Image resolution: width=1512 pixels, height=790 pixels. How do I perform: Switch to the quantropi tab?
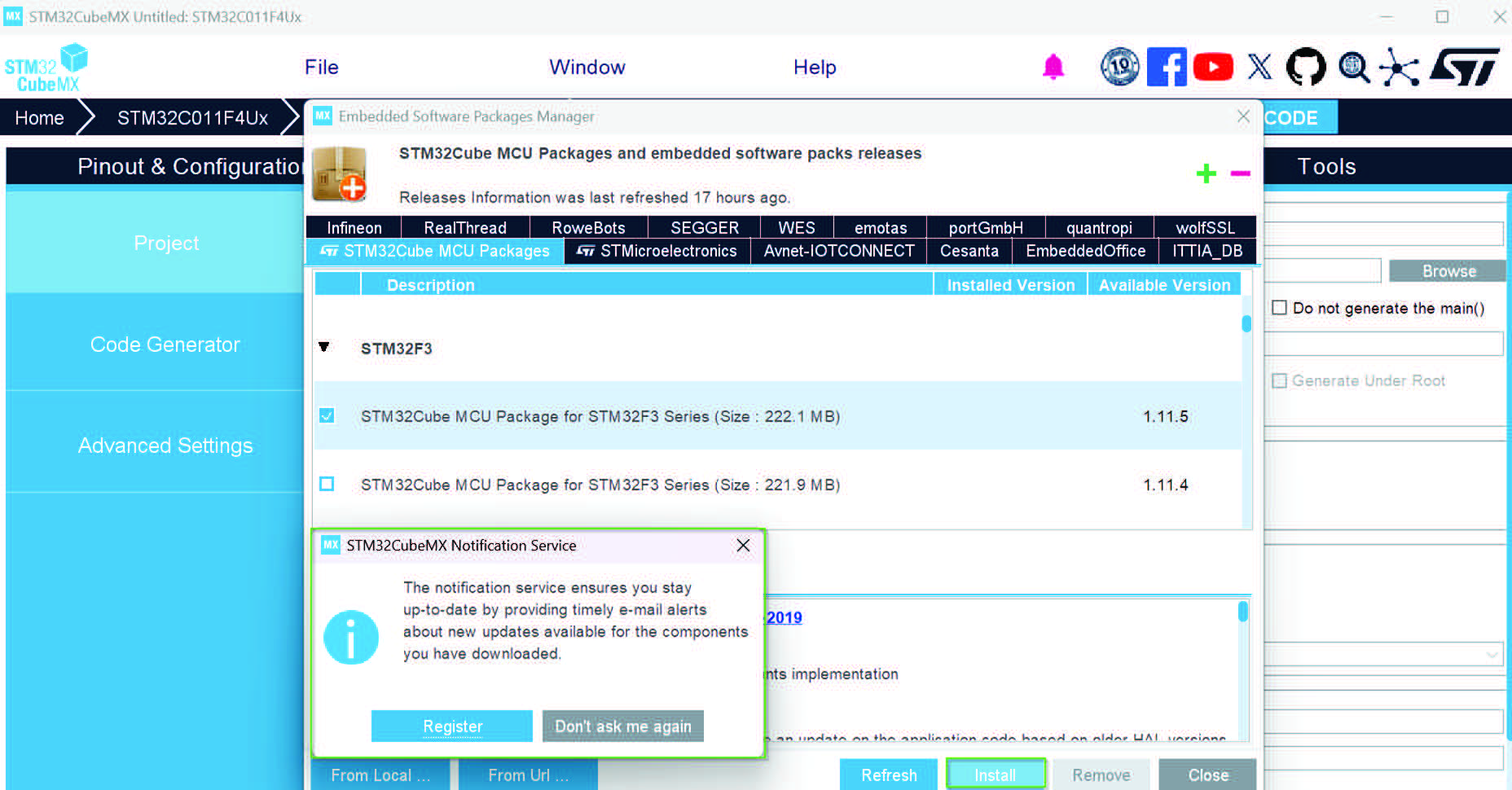point(1099,228)
